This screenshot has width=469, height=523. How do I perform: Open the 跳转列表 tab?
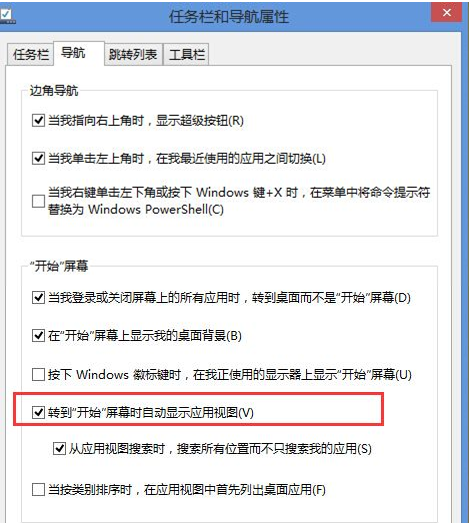[x=133, y=54]
